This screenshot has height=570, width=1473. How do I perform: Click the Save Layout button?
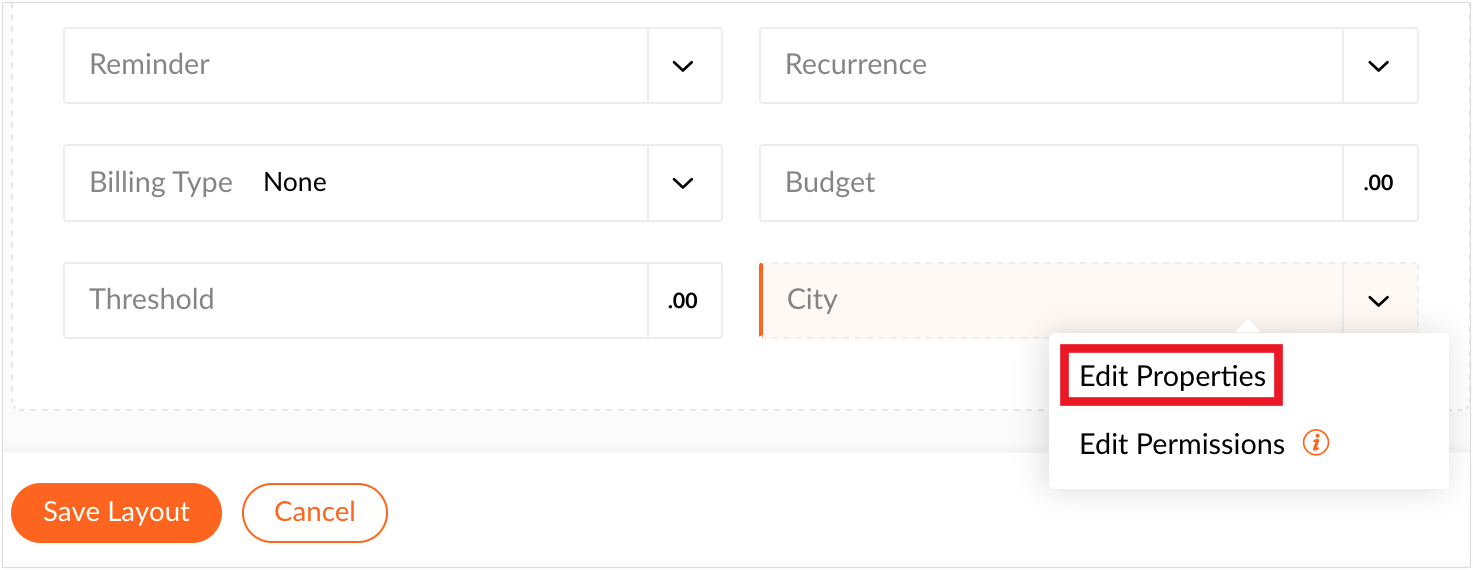116,512
